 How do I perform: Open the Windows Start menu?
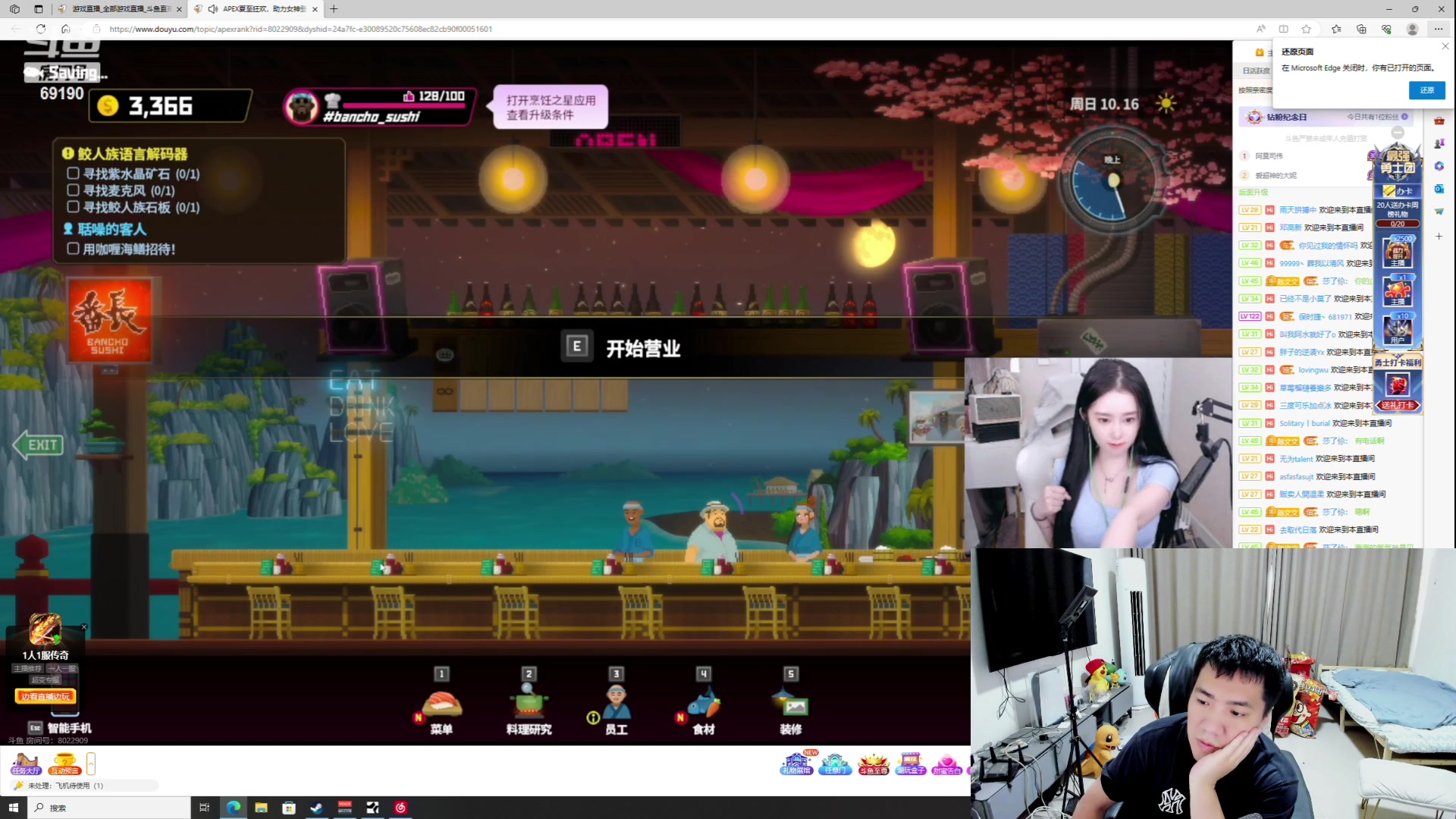14,808
